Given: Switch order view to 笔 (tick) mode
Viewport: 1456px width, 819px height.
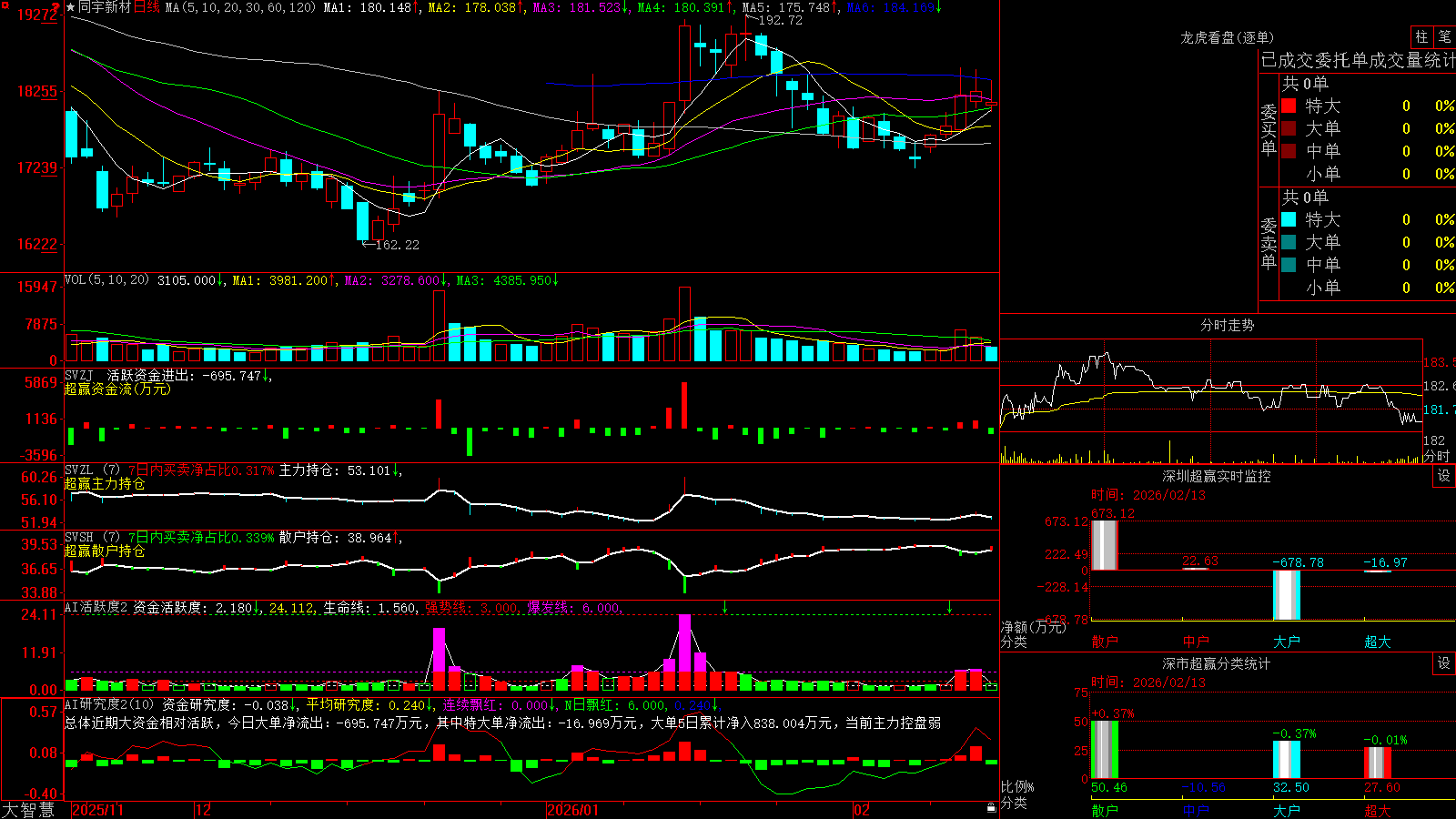Looking at the screenshot, I should point(1444,36).
